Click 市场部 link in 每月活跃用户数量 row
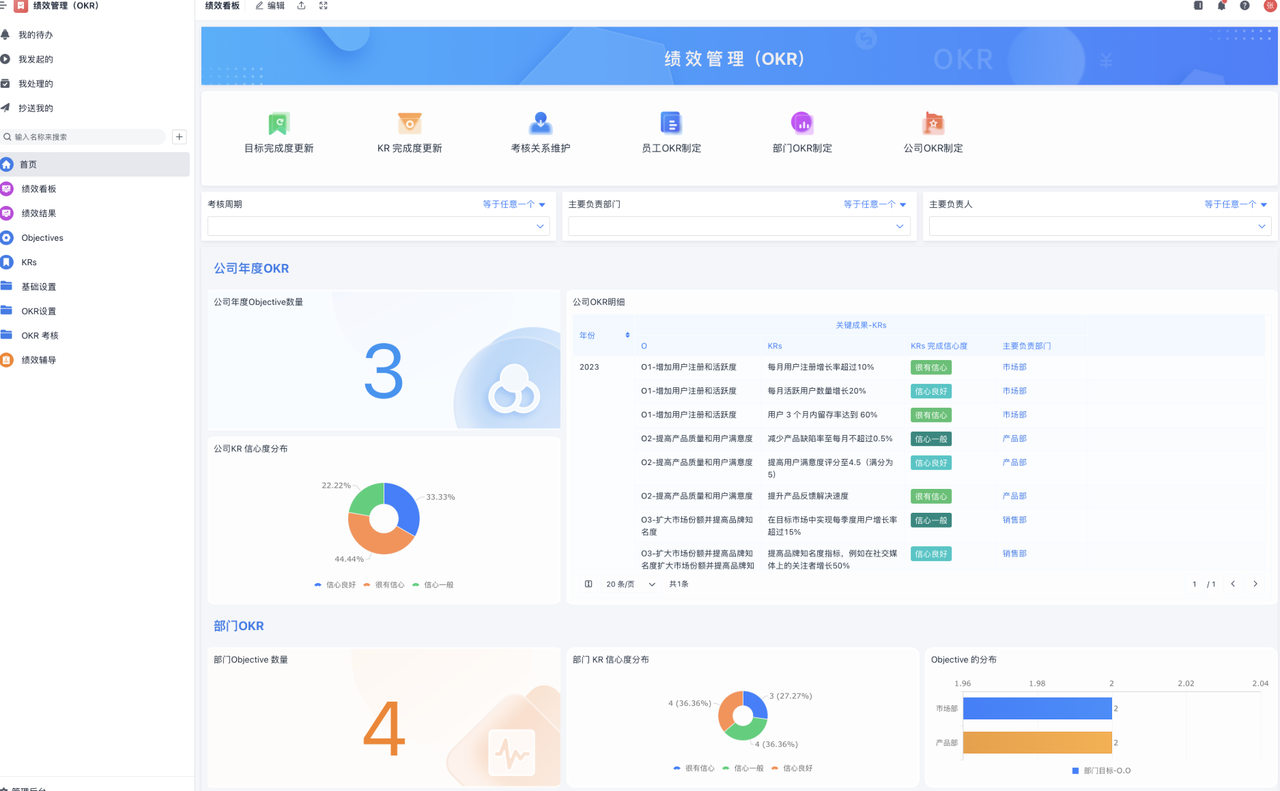Viewport: 1280px width, 791px height. [1014, 391]
